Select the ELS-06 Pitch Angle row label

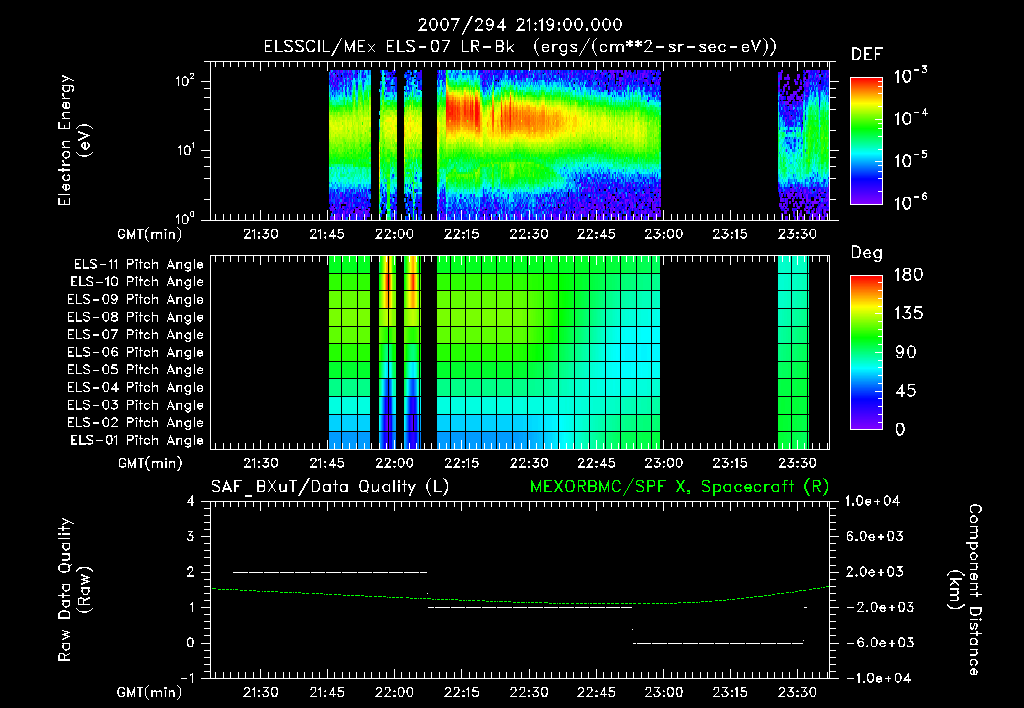[136, 352]
